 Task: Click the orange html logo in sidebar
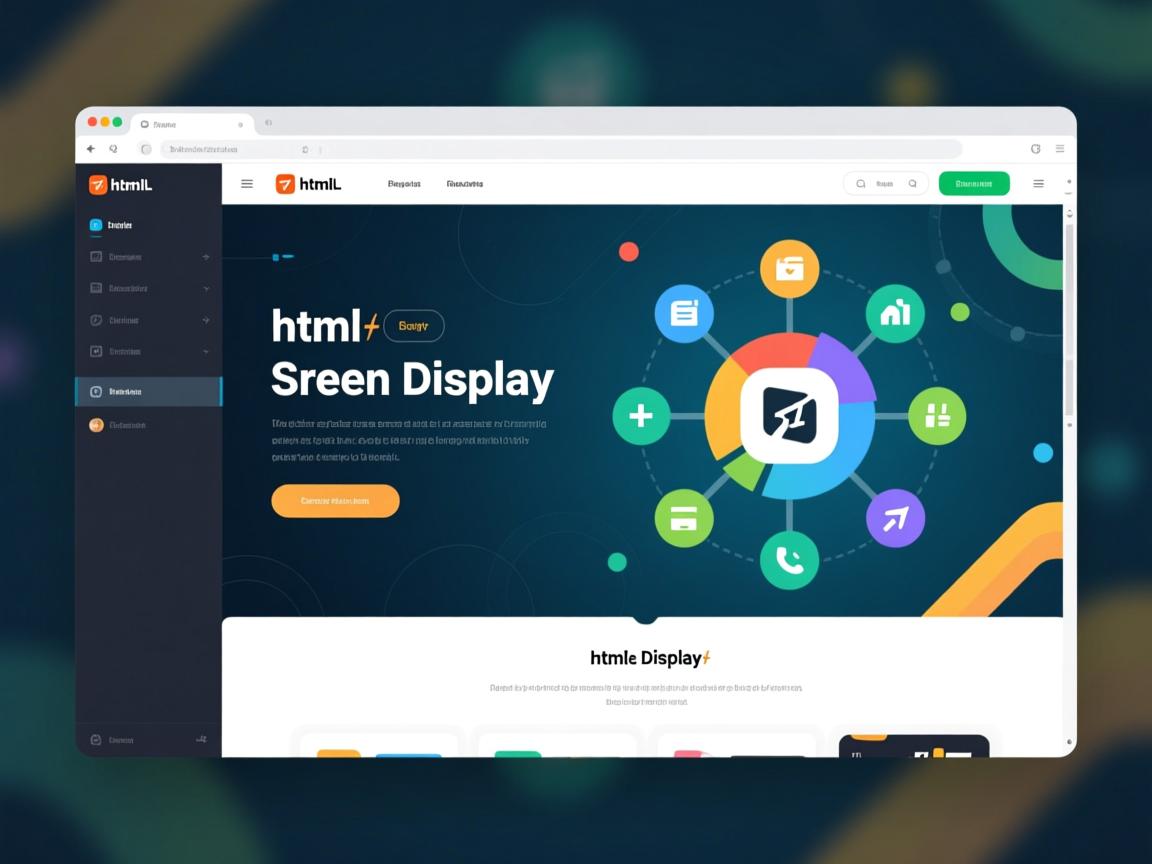pyautogui.click(x=98, y=185)
